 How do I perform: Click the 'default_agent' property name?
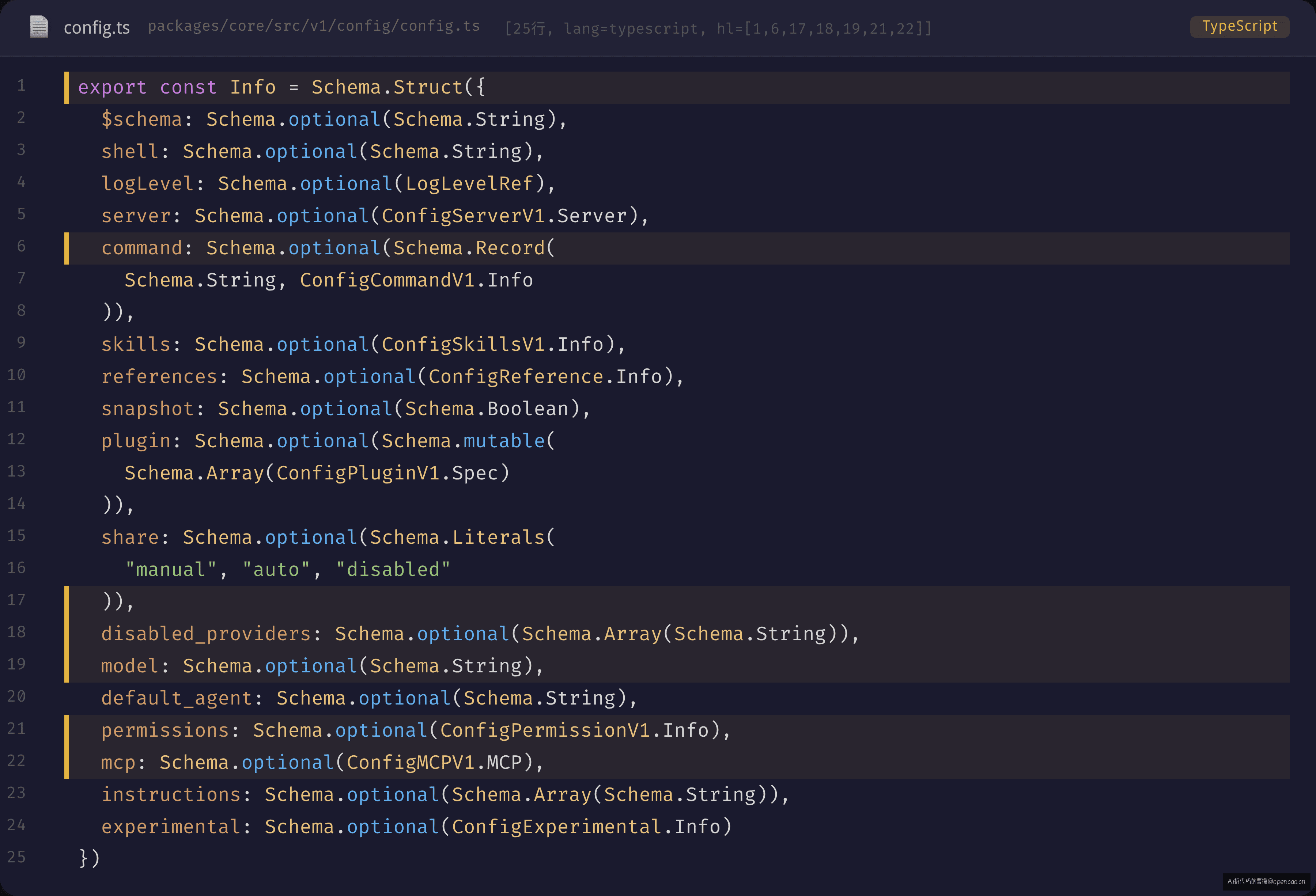tap(177, 698)
